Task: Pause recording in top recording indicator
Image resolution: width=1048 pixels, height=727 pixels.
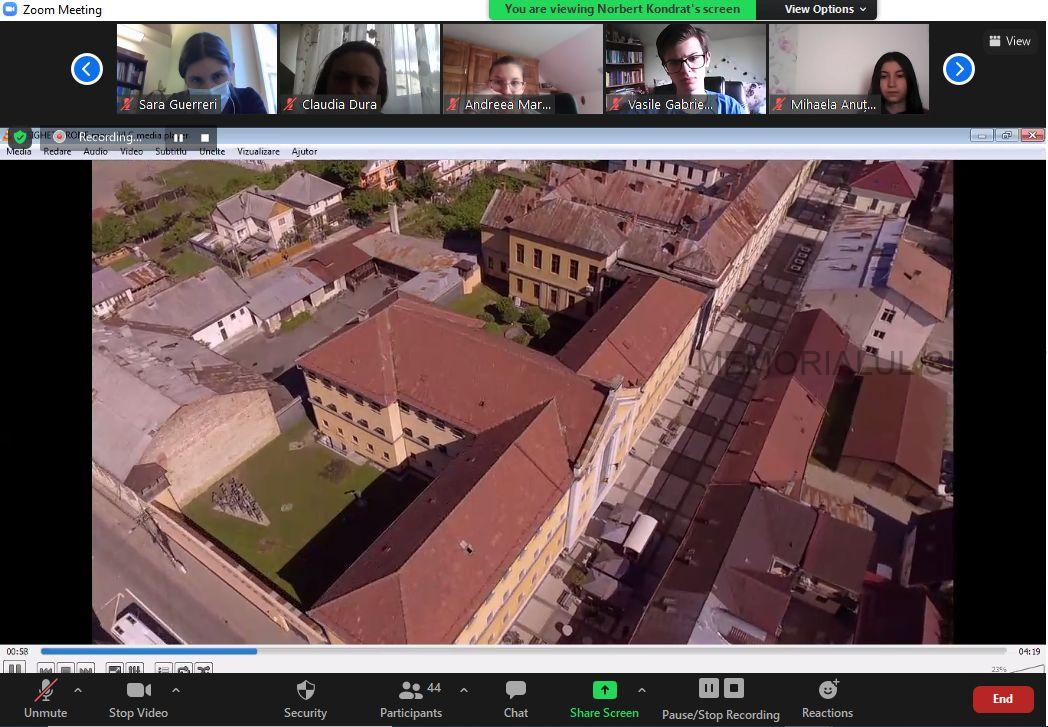Action: [x=178, y=137]
